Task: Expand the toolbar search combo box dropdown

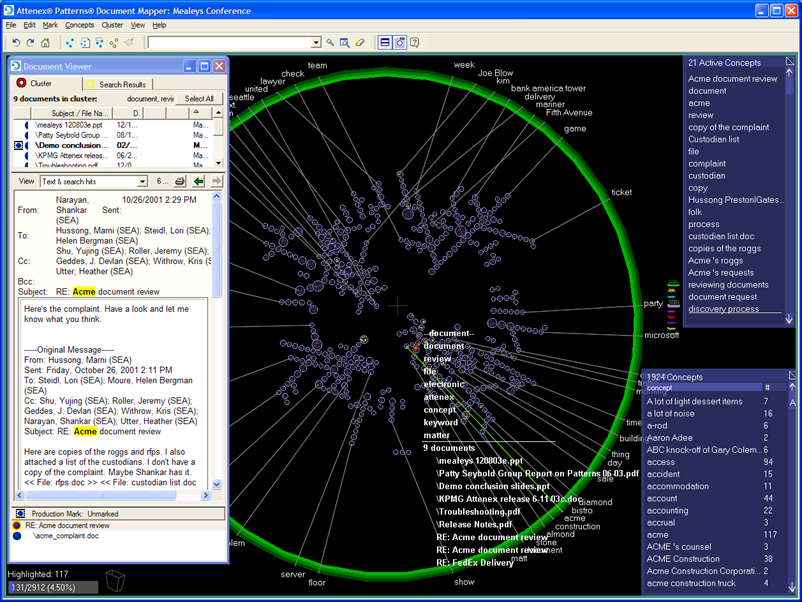Action: (x=316, y=43)
